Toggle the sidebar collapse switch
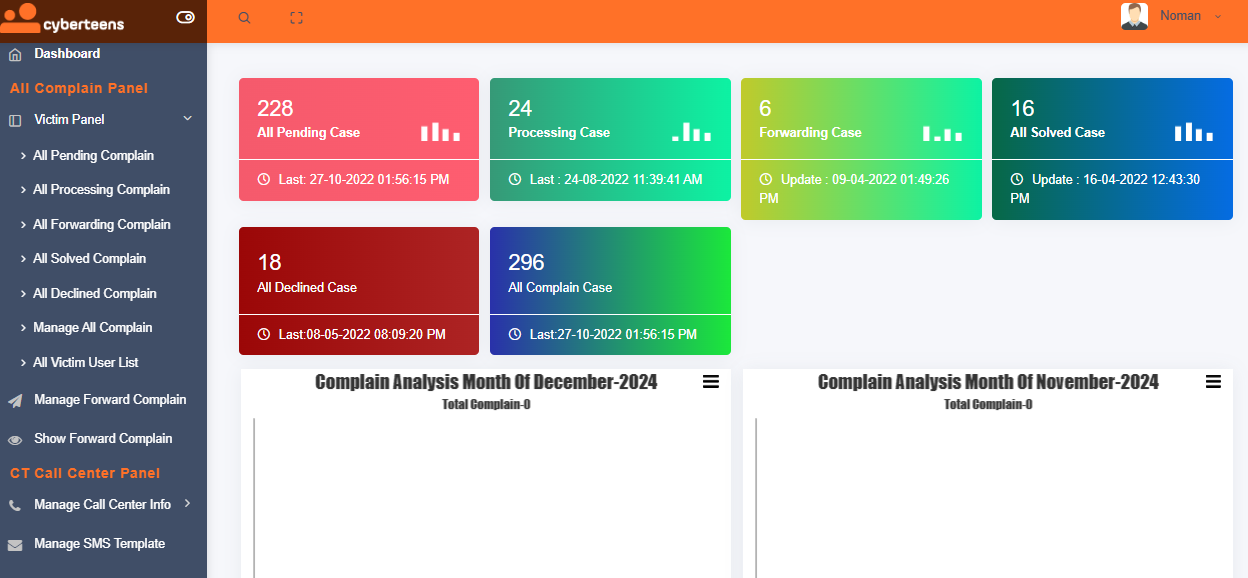Viewport: 1248px width, 578px height. (185, 17)
